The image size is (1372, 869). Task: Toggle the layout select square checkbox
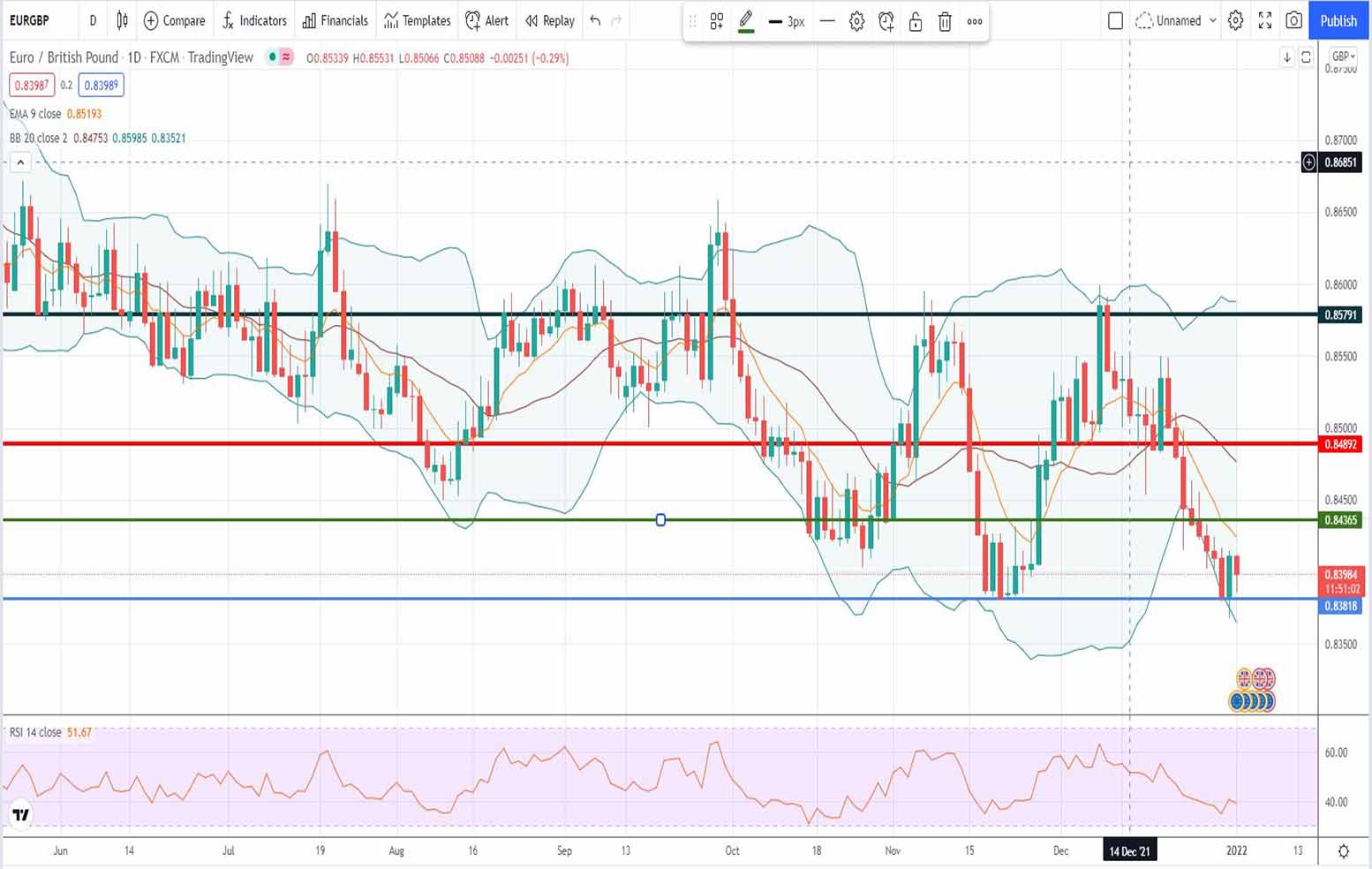click(x=1115, y=20)
